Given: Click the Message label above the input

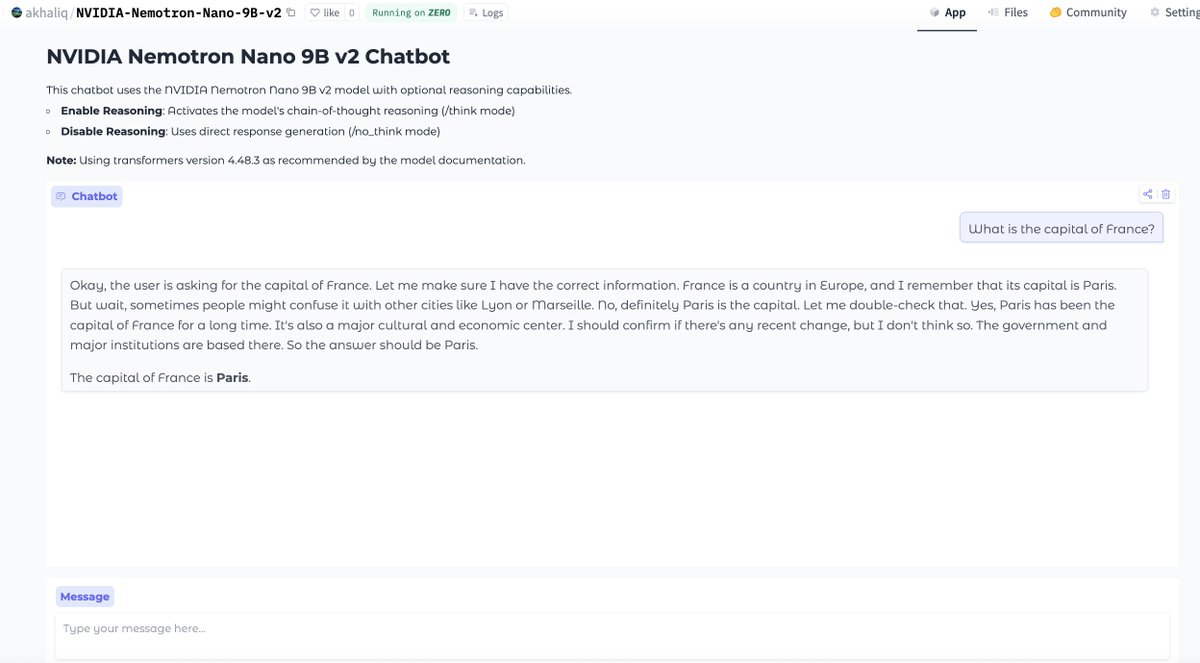Looking at the screenshot, I should click(85, 597).
